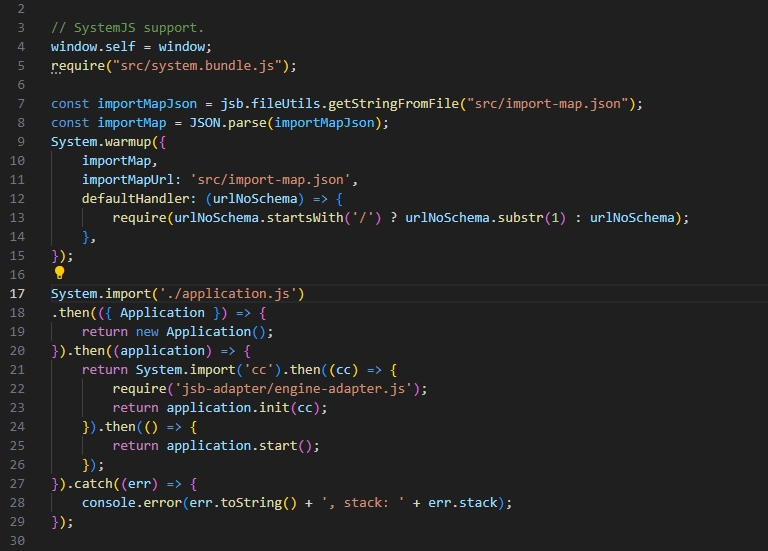Click the string "src/import-map.json" on line 7
This screenshot has width=768, height=551.
[x=548, y=104]
